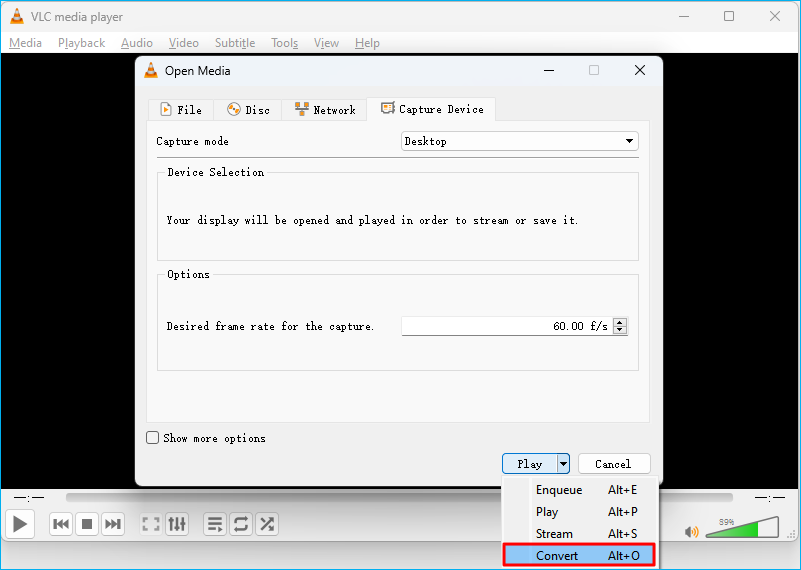
Task: Stop playback with the stop icon
Action: click(87, 524)
